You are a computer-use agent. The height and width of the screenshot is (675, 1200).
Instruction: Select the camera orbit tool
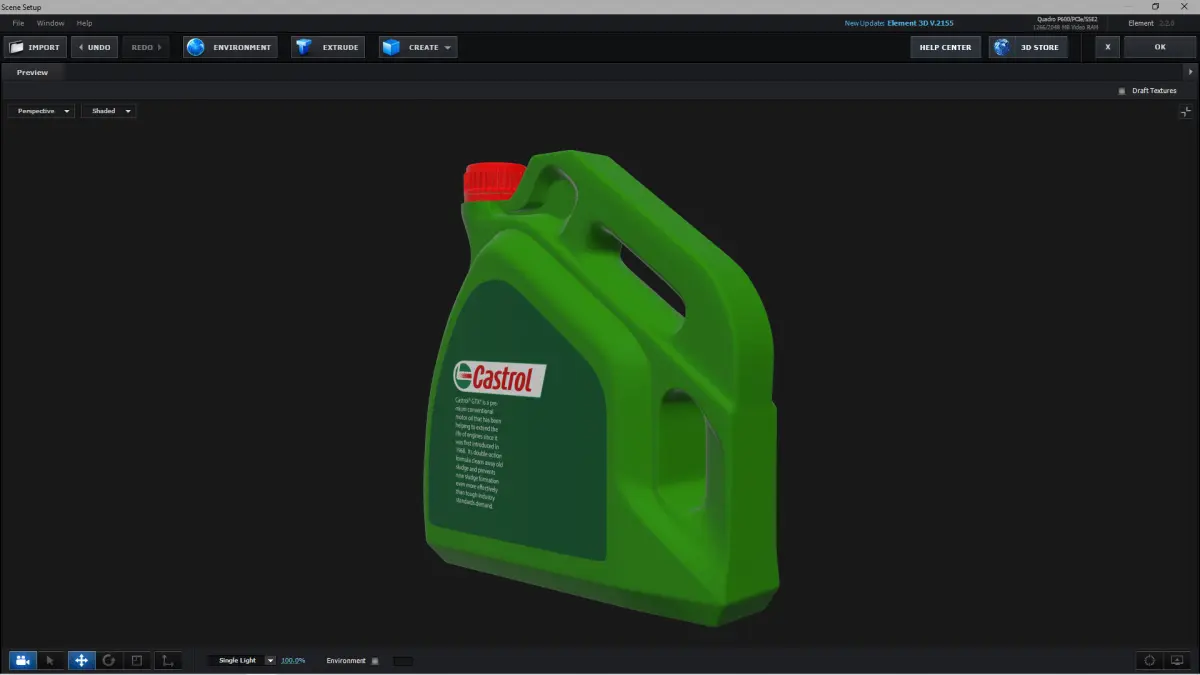[x=22, y=660]
